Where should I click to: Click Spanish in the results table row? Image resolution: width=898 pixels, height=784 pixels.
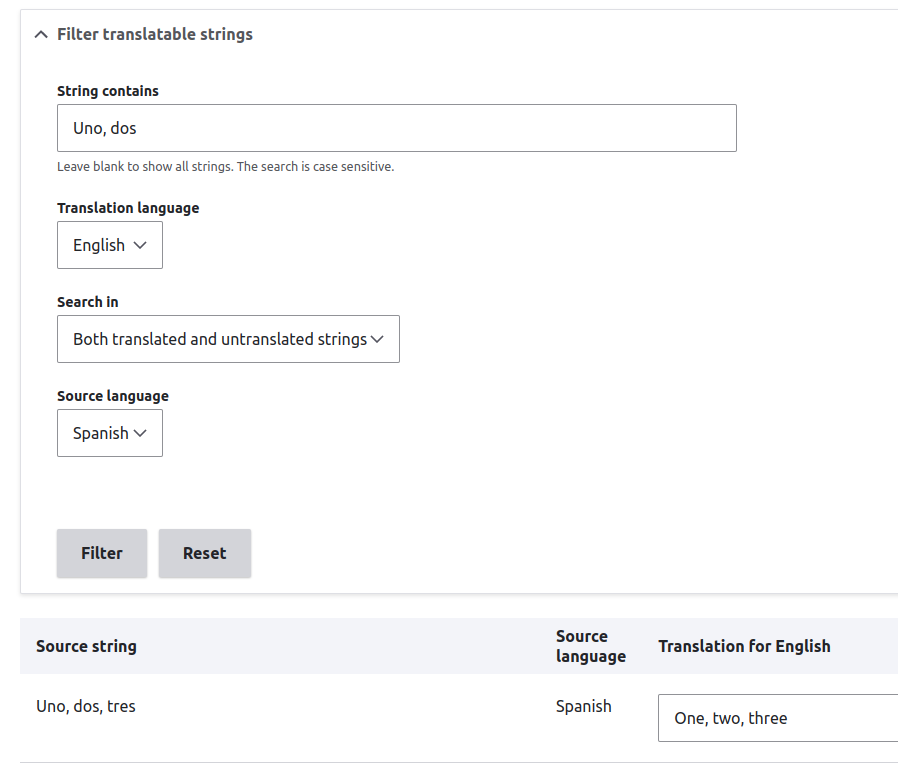pyautogui.click(x=584, y=707)
